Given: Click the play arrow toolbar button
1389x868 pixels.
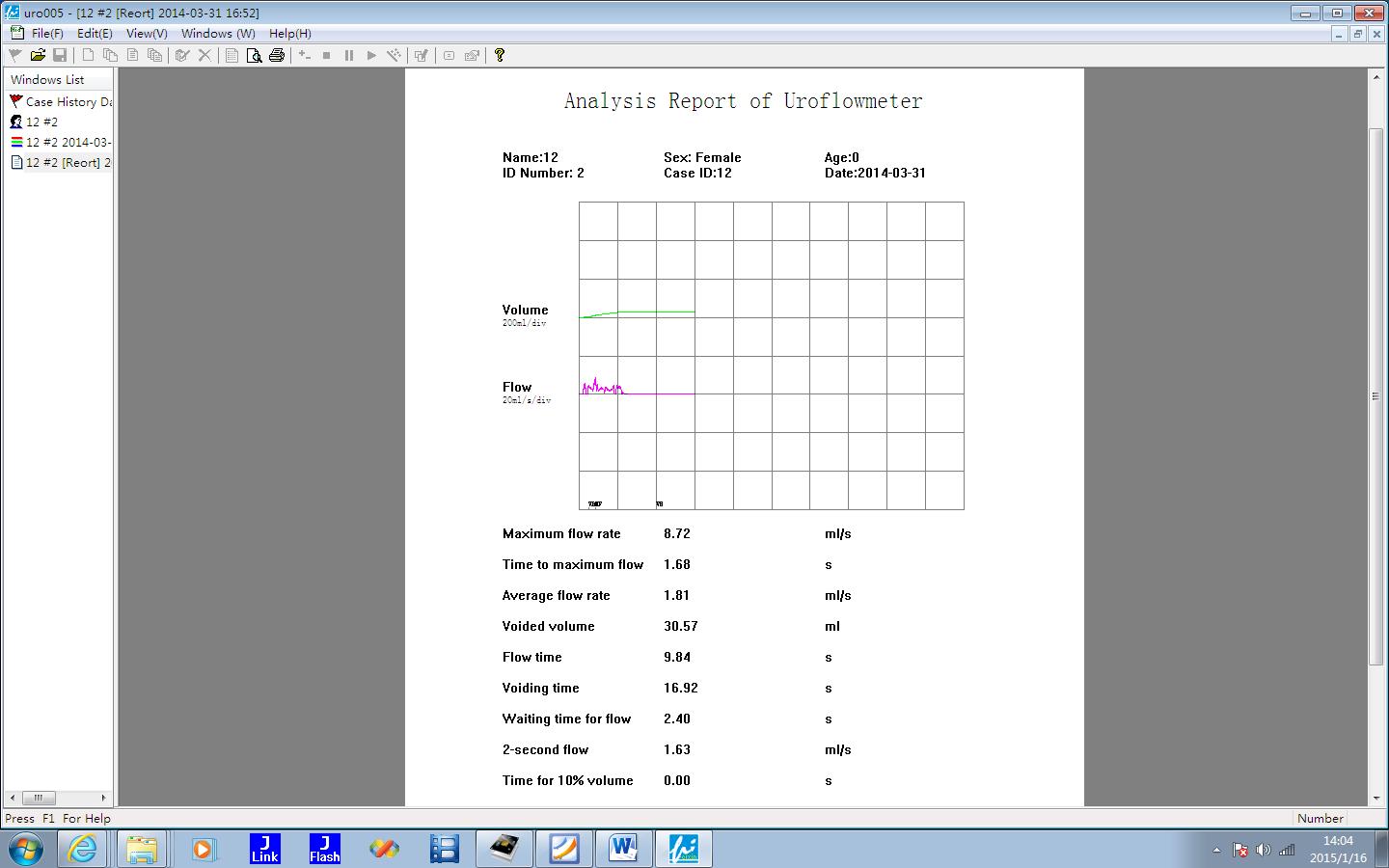Looking at the screenshot, I should (371, 56).
